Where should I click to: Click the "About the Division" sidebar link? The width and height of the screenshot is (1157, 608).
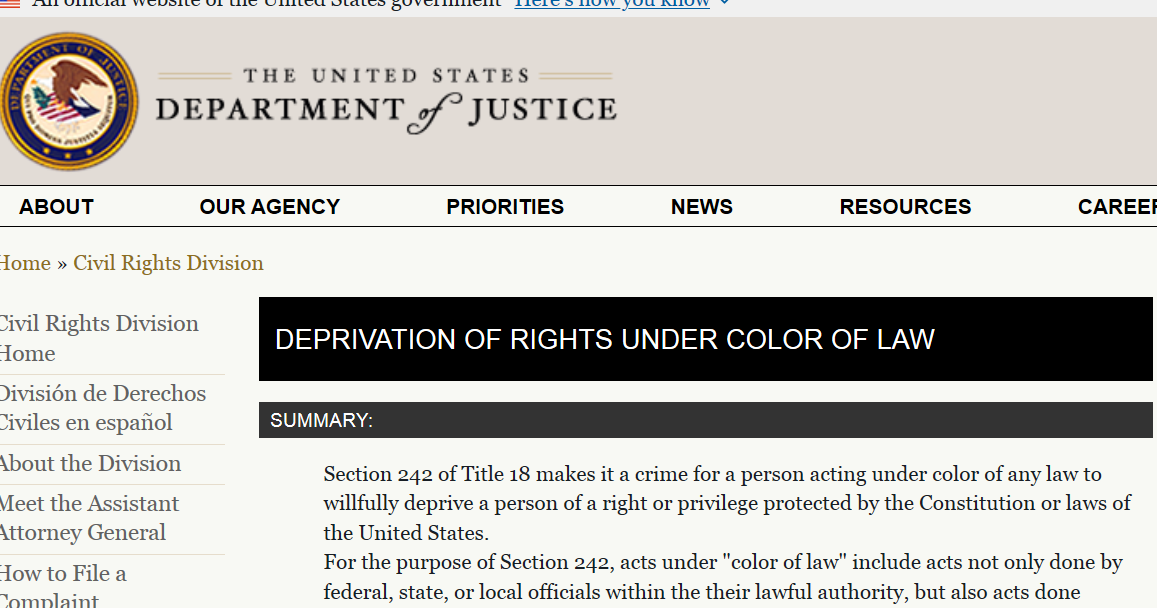click(90, 463)
